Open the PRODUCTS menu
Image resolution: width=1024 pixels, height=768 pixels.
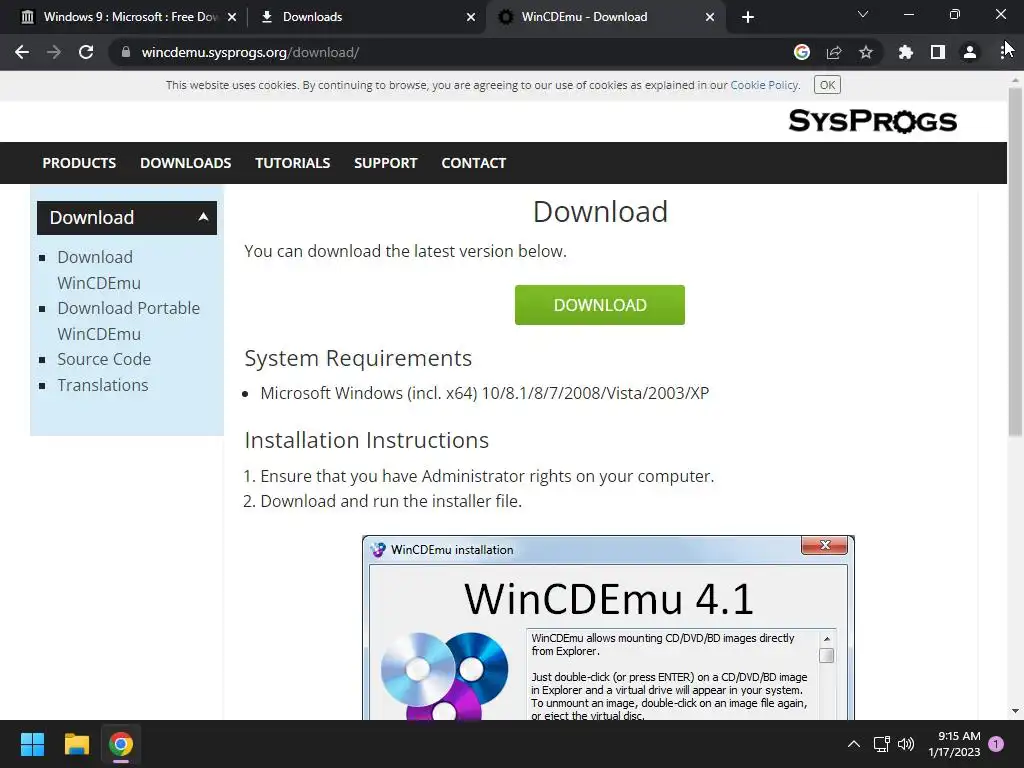click(x=79, y=163)
